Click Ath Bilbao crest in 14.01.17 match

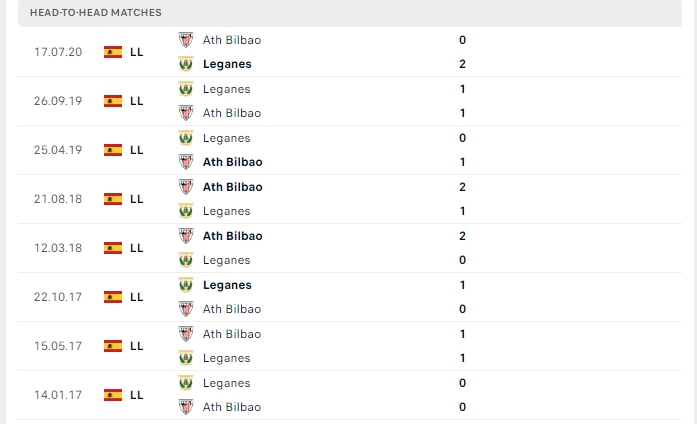(185, 407)
